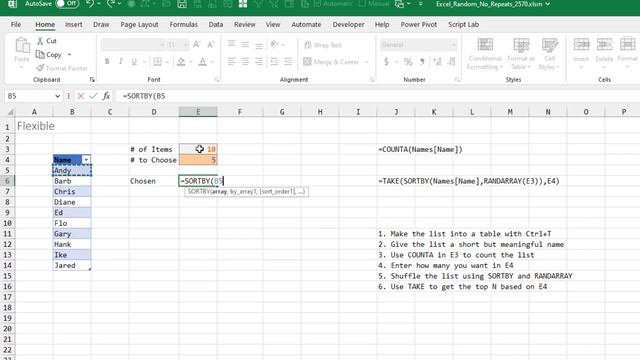The height and width of the screenshot is (360, 640).
Task: Click the Font Color letter A icon
Action: coord(202,62)
